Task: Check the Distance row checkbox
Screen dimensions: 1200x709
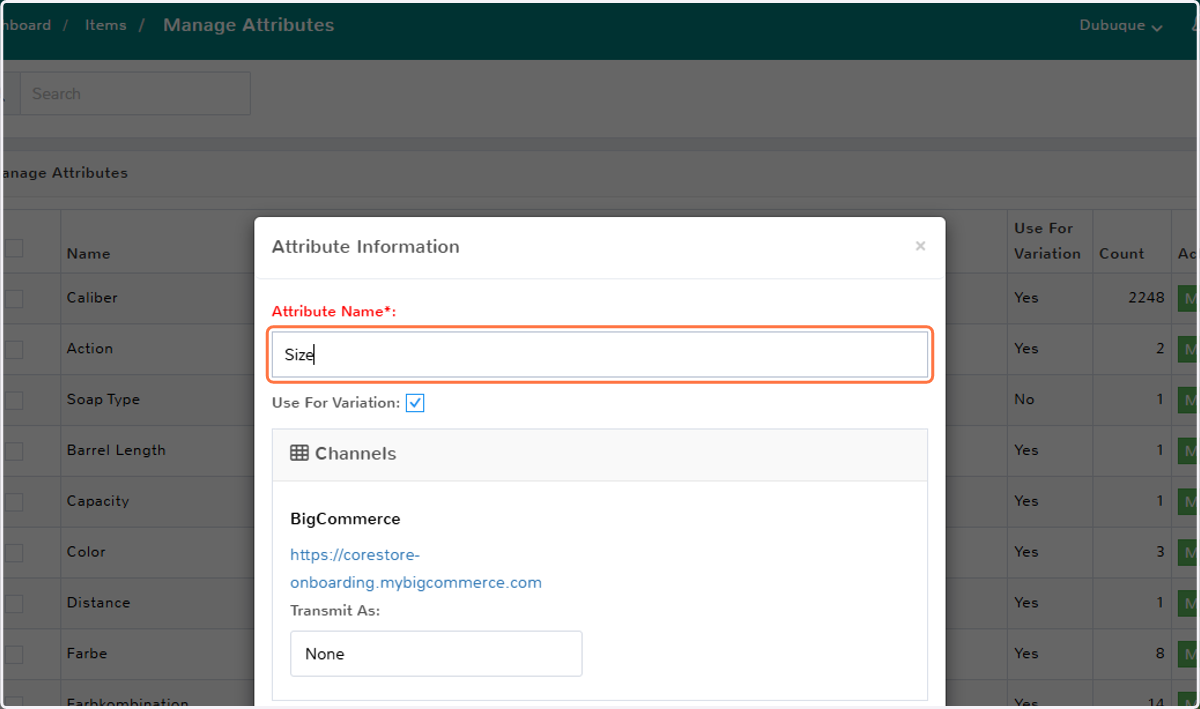Action: tap(13, 603)
